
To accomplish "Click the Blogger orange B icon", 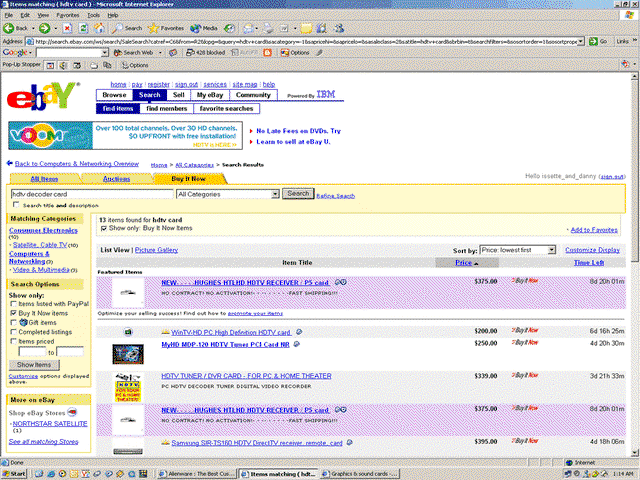I will coord(267,53).
